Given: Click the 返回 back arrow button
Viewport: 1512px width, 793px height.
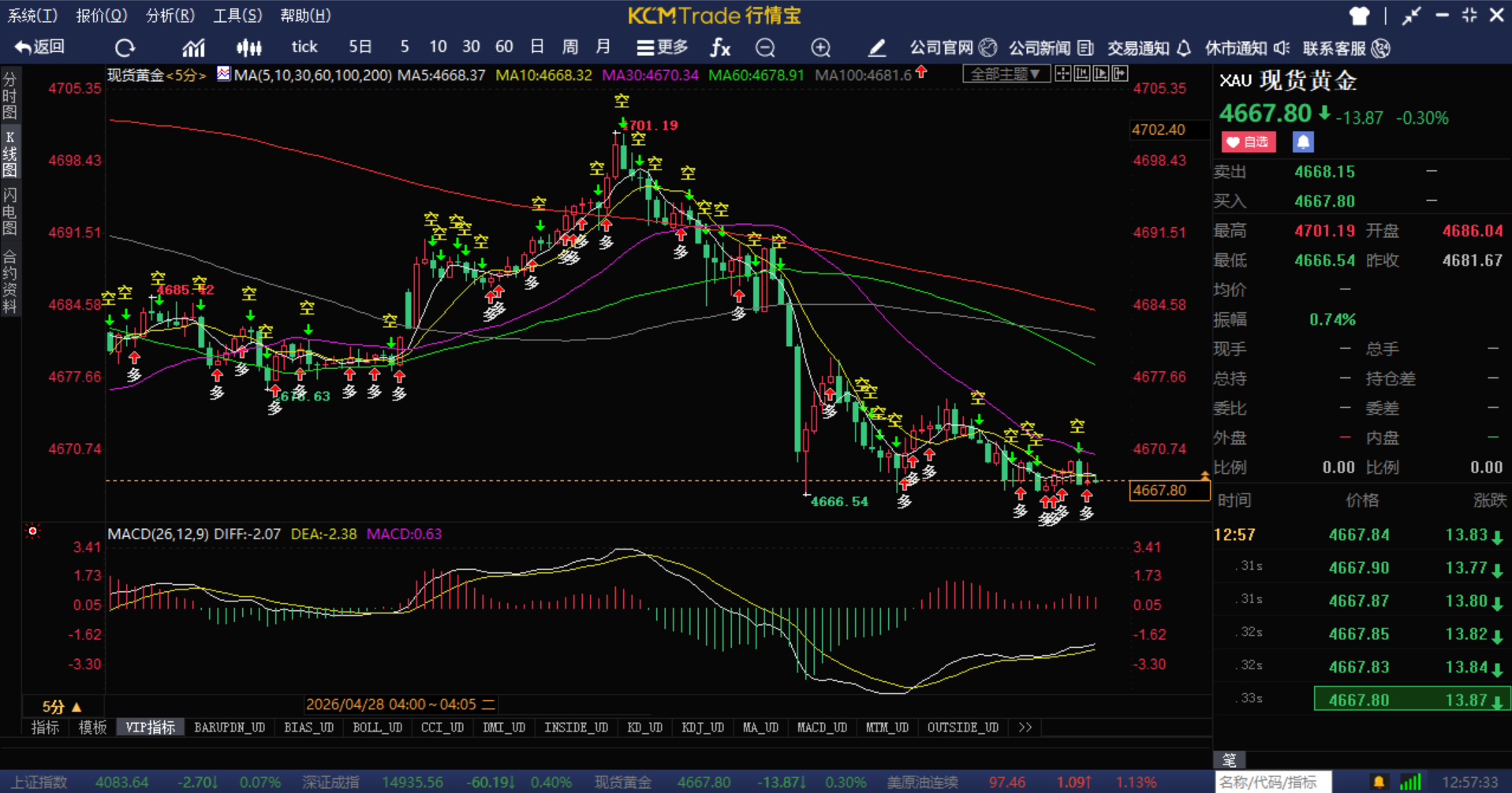Looking at the screenshot, I should [39, 47].
